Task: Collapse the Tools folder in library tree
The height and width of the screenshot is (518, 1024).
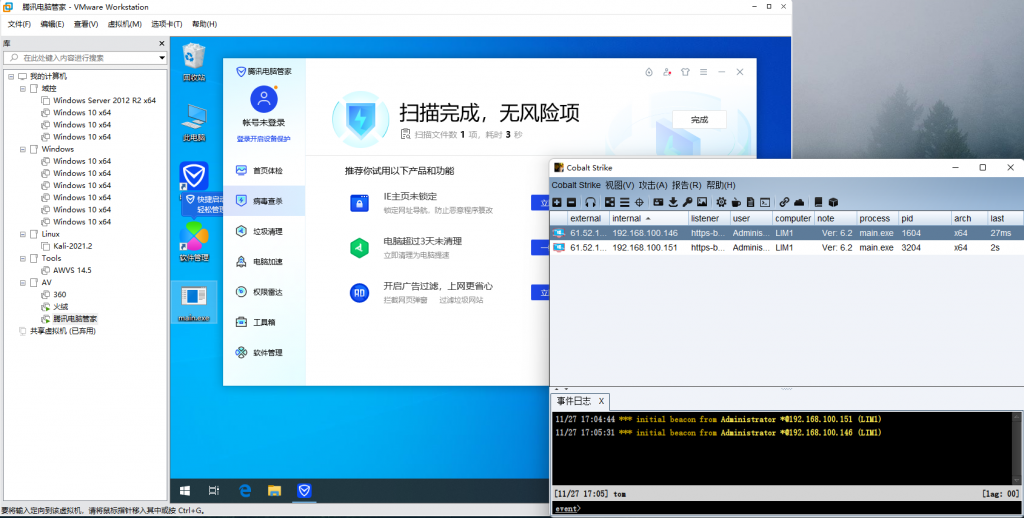Action: (23, 259)
